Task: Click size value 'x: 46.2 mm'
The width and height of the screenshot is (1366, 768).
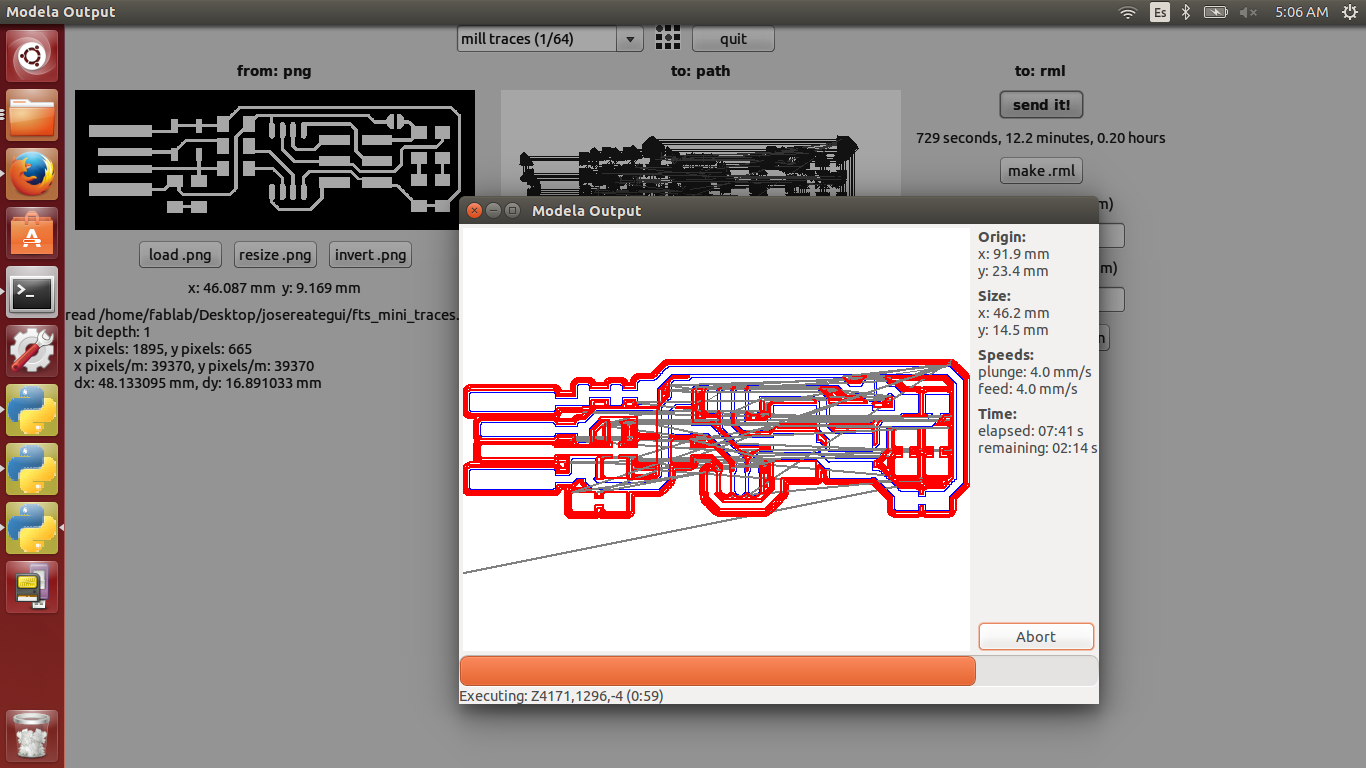Action: [1013, 313]
